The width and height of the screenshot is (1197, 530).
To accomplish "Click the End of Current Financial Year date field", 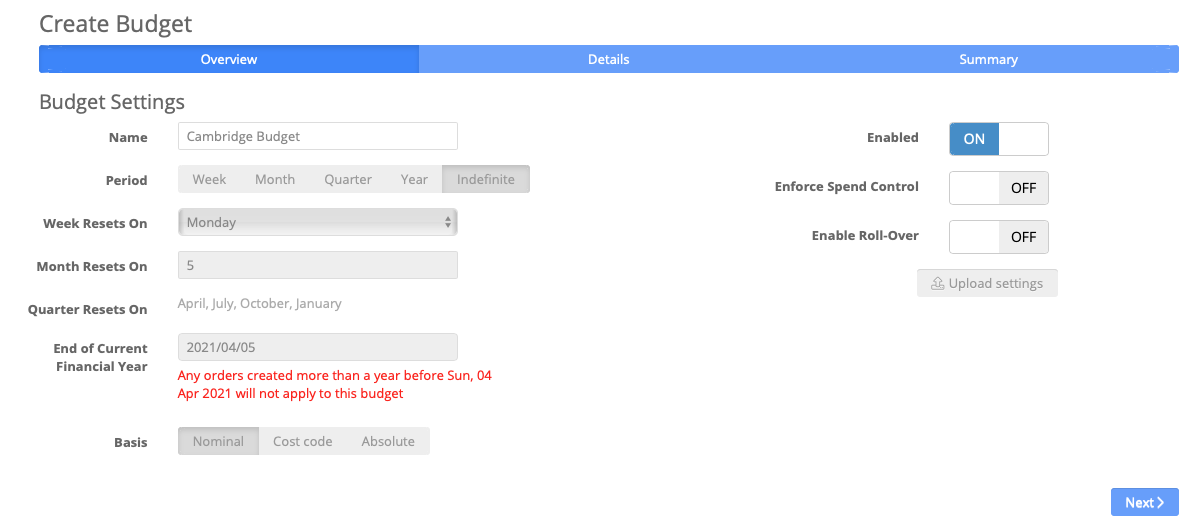I will [318, 347].
